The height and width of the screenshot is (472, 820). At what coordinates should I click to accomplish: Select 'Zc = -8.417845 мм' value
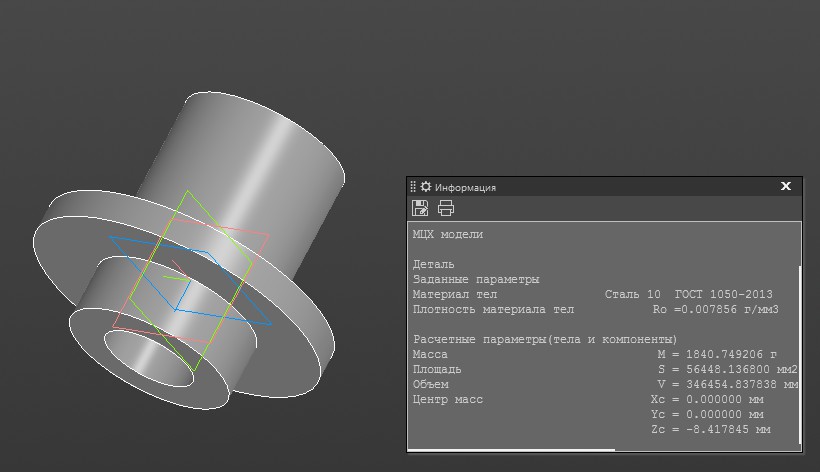click(711, 430)
